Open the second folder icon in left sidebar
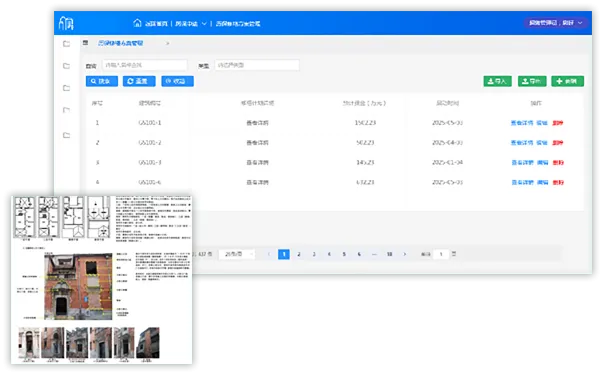Viewport: 604px width, 376px height. [67, 66]
